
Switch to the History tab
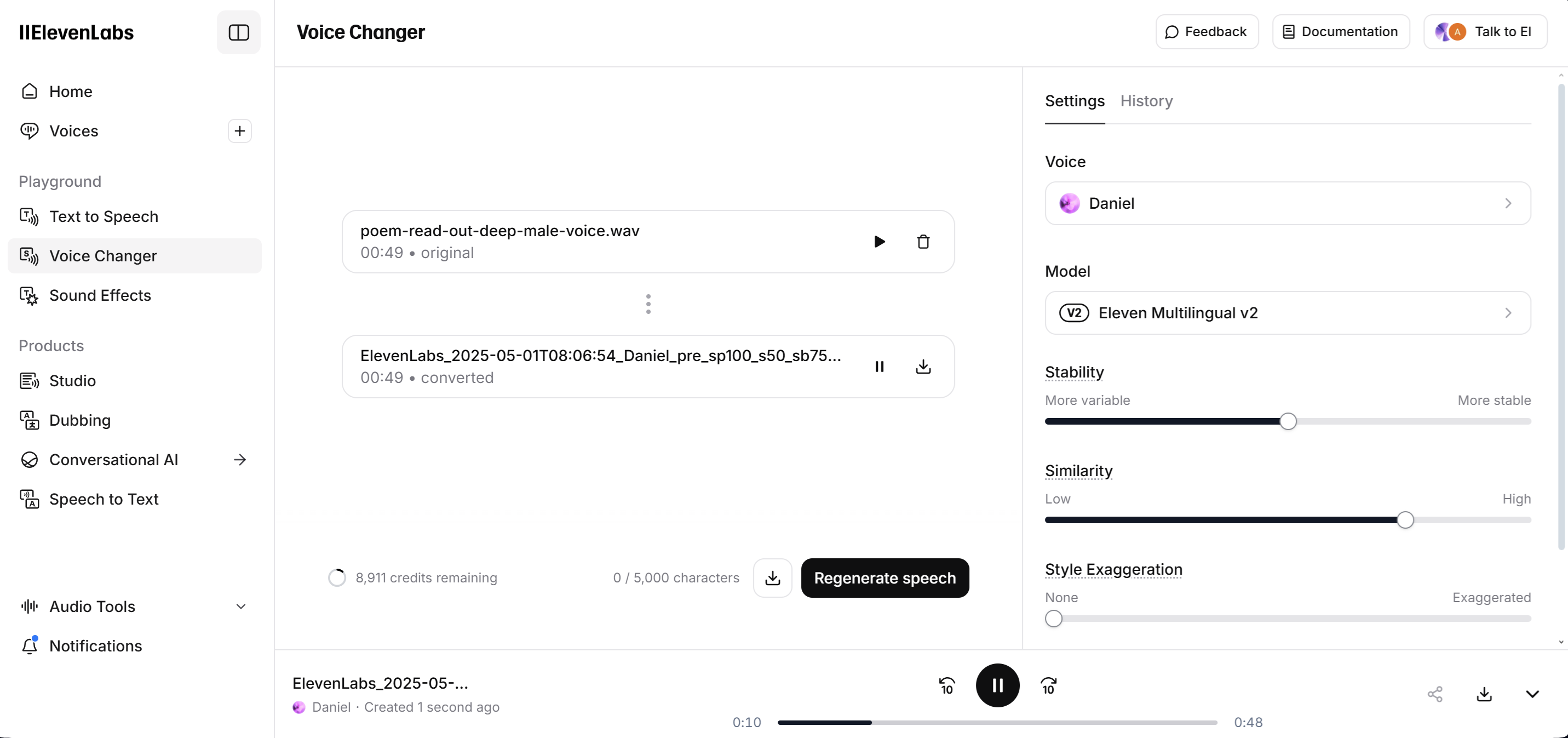click(1146, 101)
